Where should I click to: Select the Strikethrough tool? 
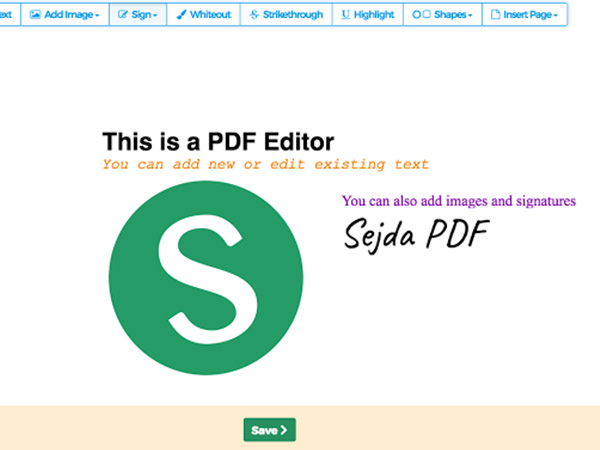tap(286, 15)
